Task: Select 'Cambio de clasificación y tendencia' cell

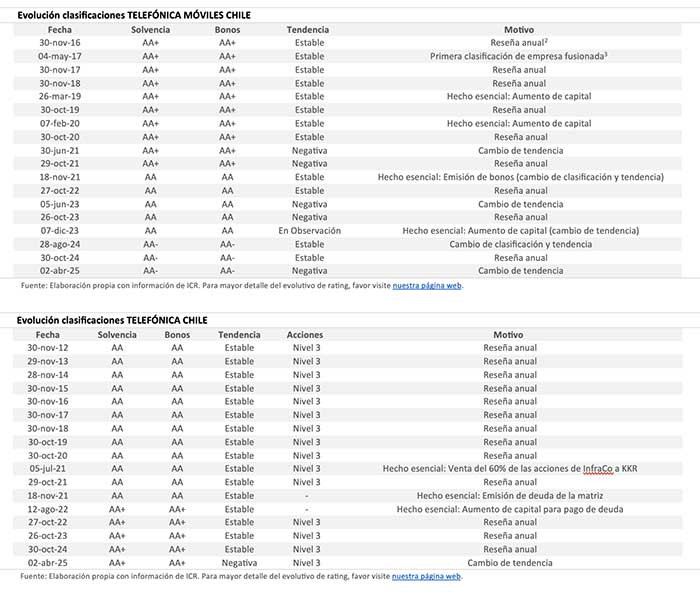Action: coord(520,244)
